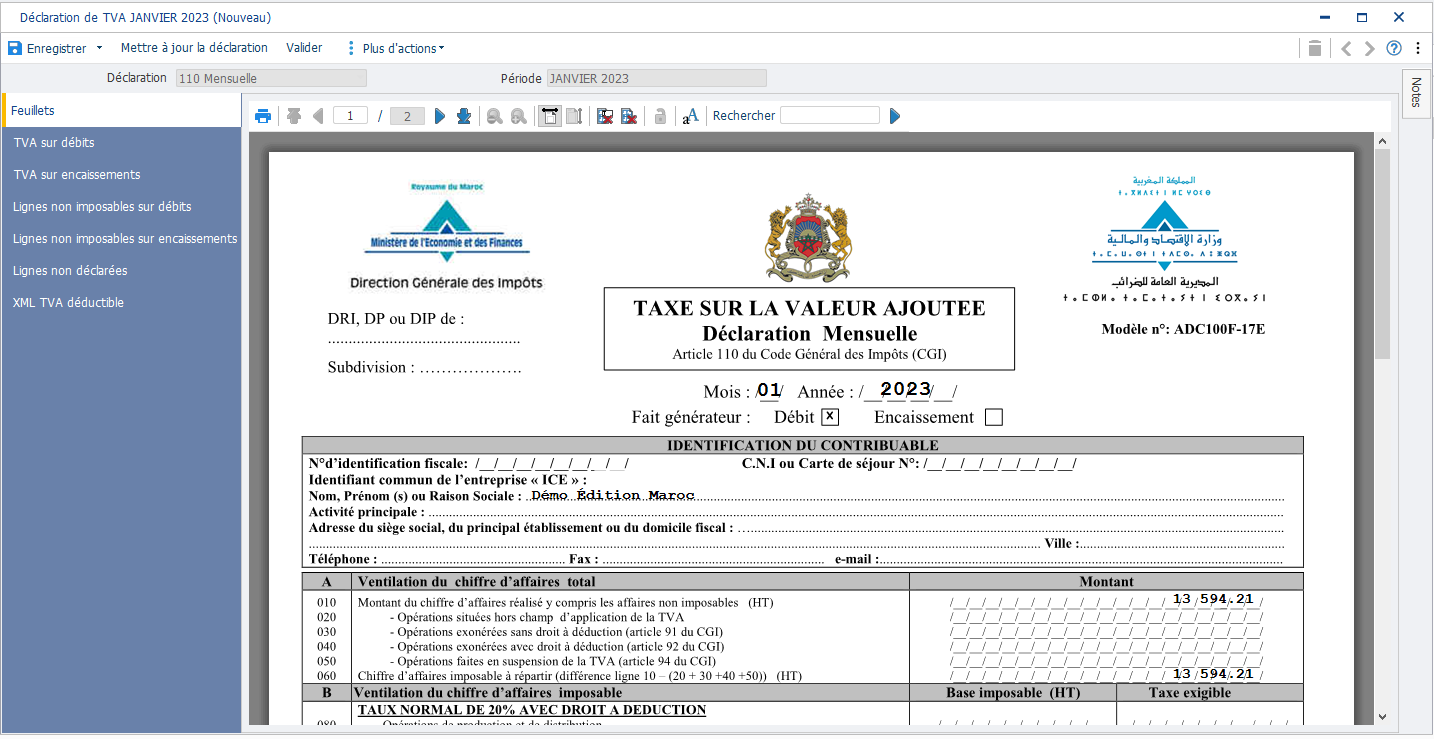Open the Notes tab on the right edge
1434x739 pixels.
1416,94
